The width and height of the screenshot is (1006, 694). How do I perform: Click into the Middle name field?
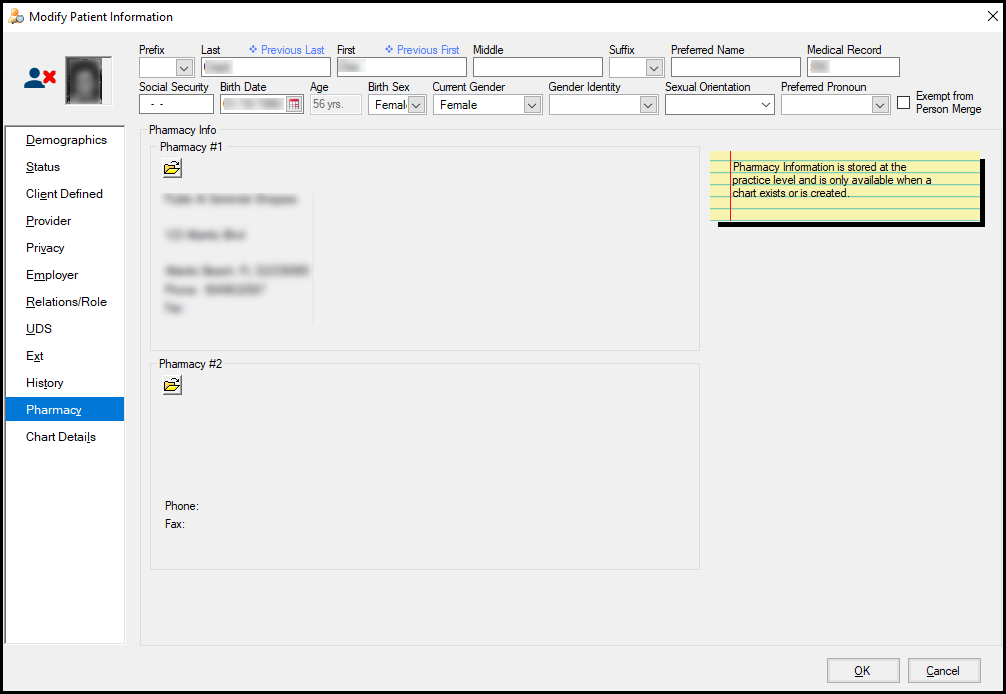click(537, 67)
